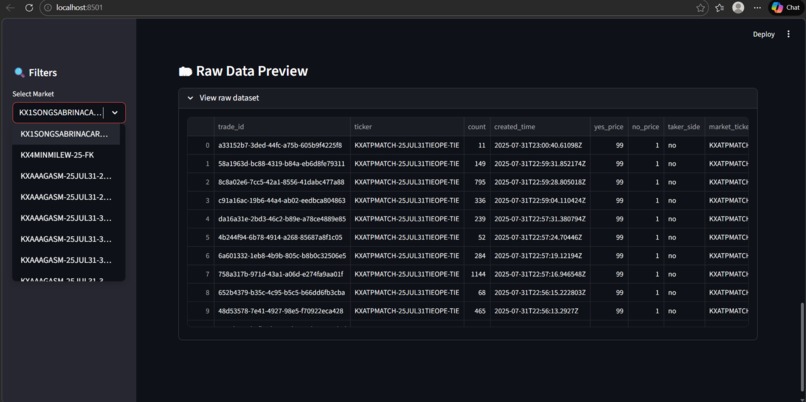The image size is (806, 402).
Task: Sort by the no_price column header
Action: point(646,126)
